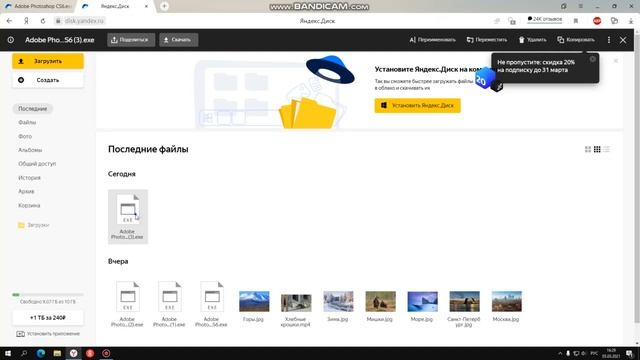Click the storage usage progress bar

[x=48, y=294]
